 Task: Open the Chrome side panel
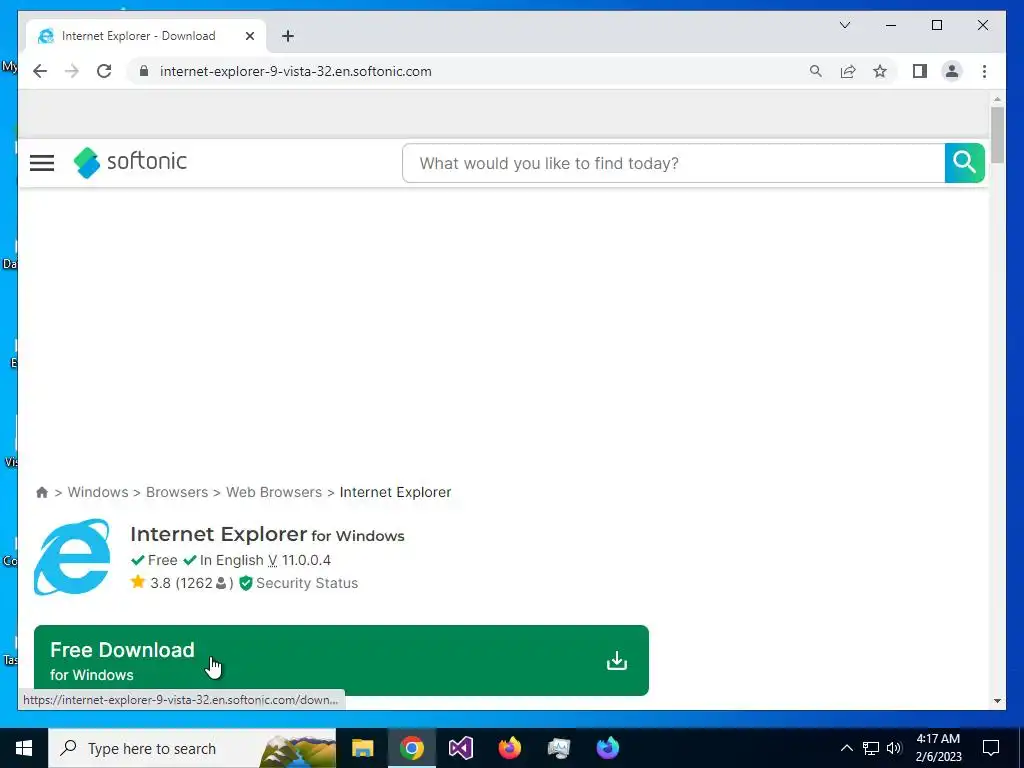pyautogui.click(x=920, y=71)
